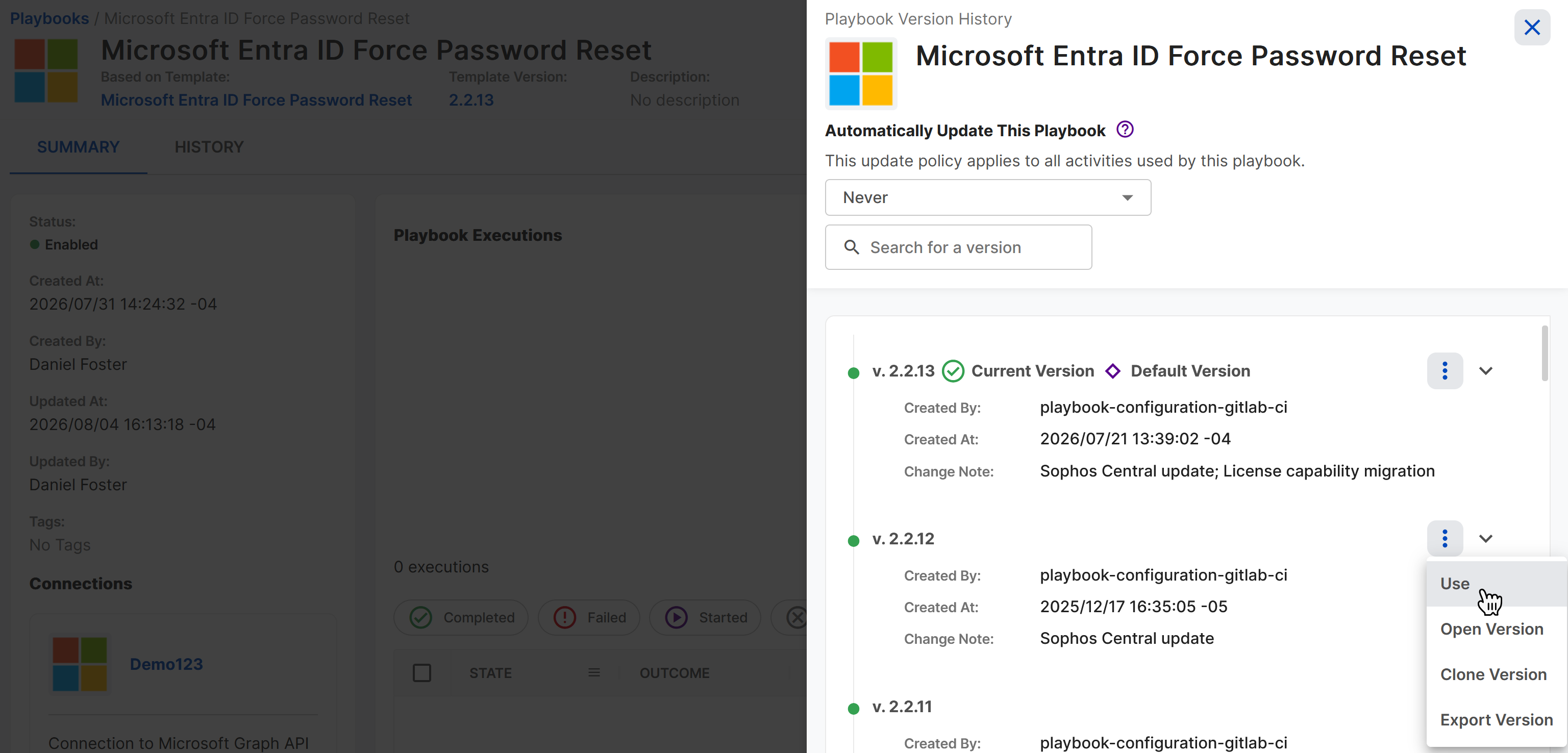Click the 2025/12/17 16:35:05 -05 timestamp
This screenshot has width=1568, height=753.
pyautogui.click(x=1133, y=606)
